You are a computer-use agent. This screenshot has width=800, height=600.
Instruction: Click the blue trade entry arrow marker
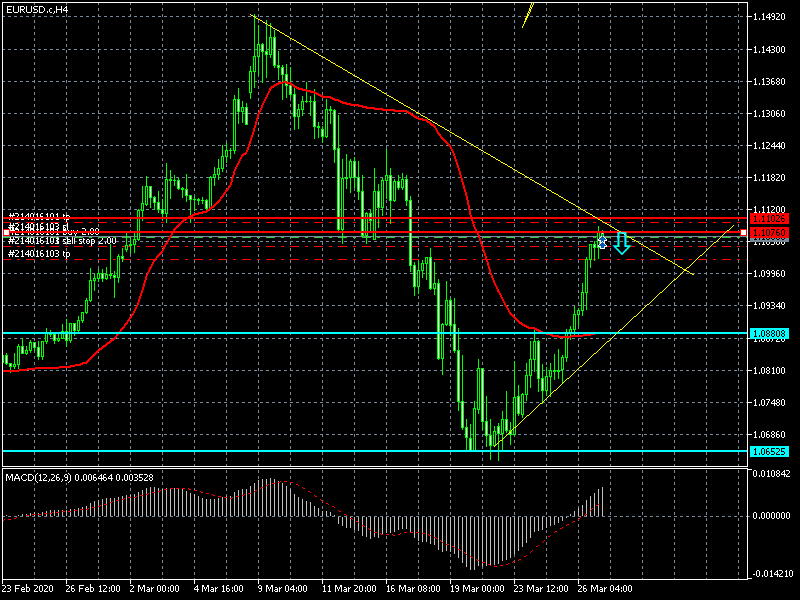pyautogui.click(x=602, y=242)
